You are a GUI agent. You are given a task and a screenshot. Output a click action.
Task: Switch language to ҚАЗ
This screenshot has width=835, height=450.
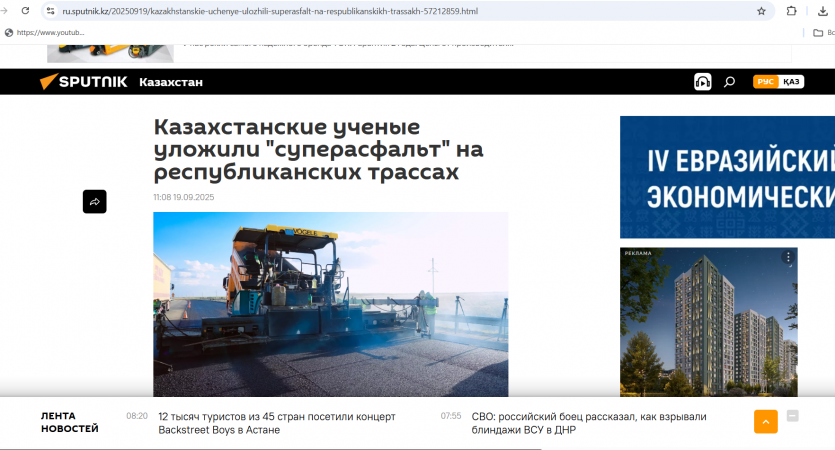click(791, 81)
